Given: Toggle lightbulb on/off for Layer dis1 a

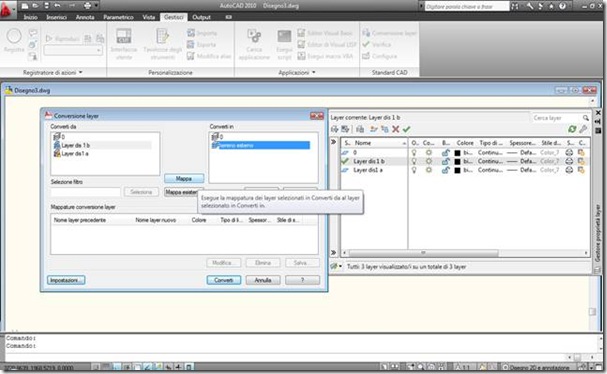Looking at the screenshot, I should point(414,170).
